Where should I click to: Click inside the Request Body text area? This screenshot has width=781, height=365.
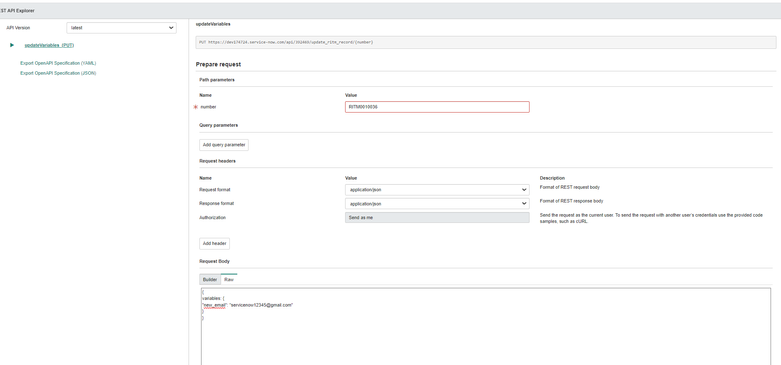(x=486, y=327)
